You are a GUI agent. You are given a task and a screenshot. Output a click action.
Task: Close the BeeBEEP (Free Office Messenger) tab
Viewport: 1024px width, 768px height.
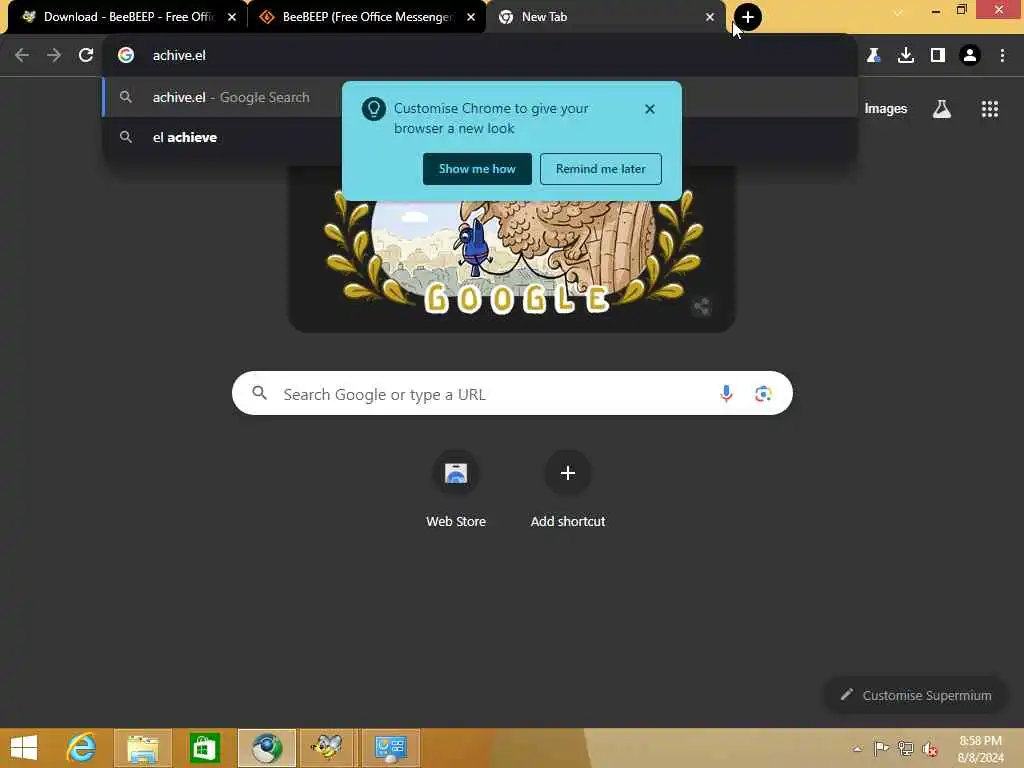click(471, 18)
